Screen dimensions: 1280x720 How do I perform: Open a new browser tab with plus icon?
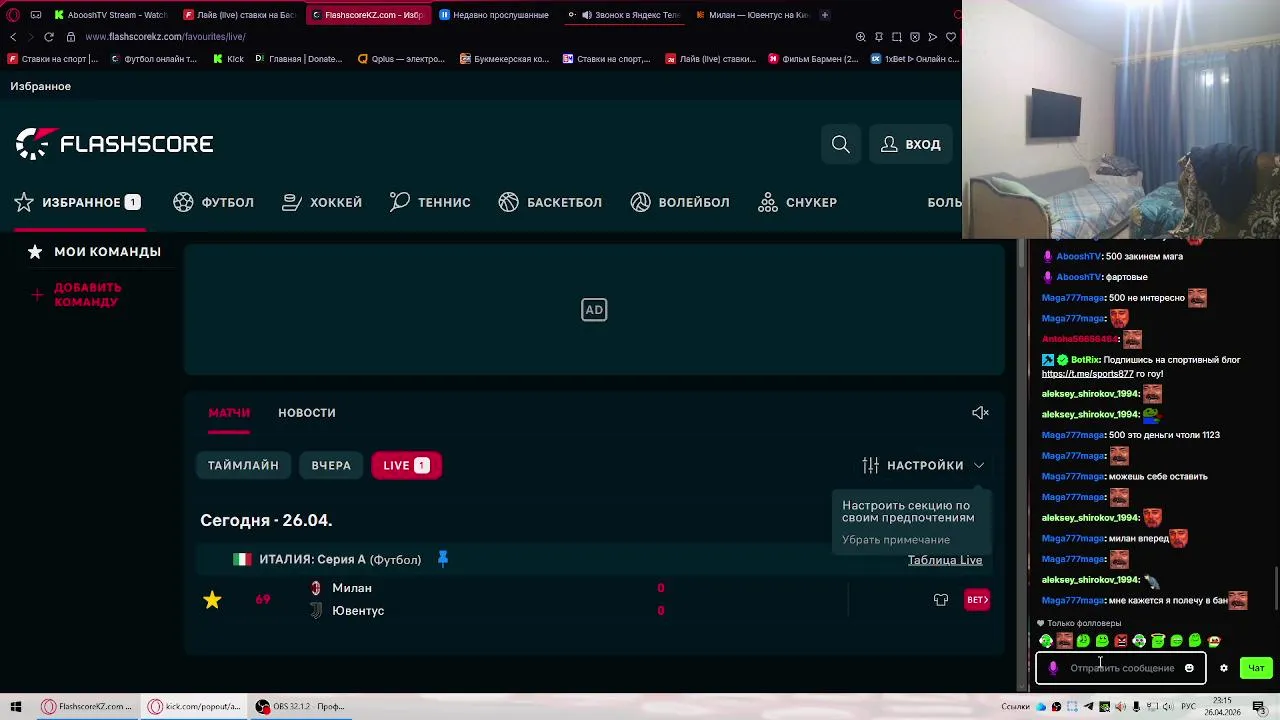coord(825,15)
